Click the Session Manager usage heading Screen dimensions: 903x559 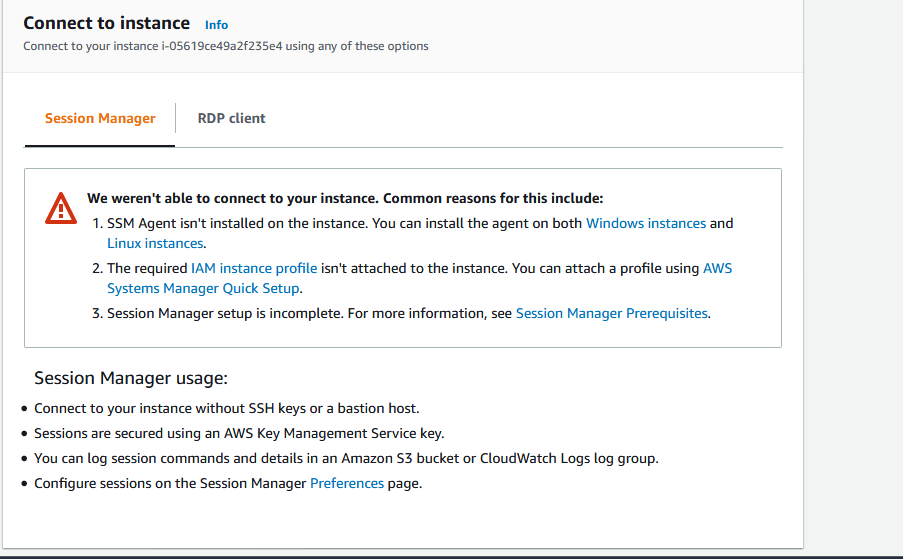131,378
